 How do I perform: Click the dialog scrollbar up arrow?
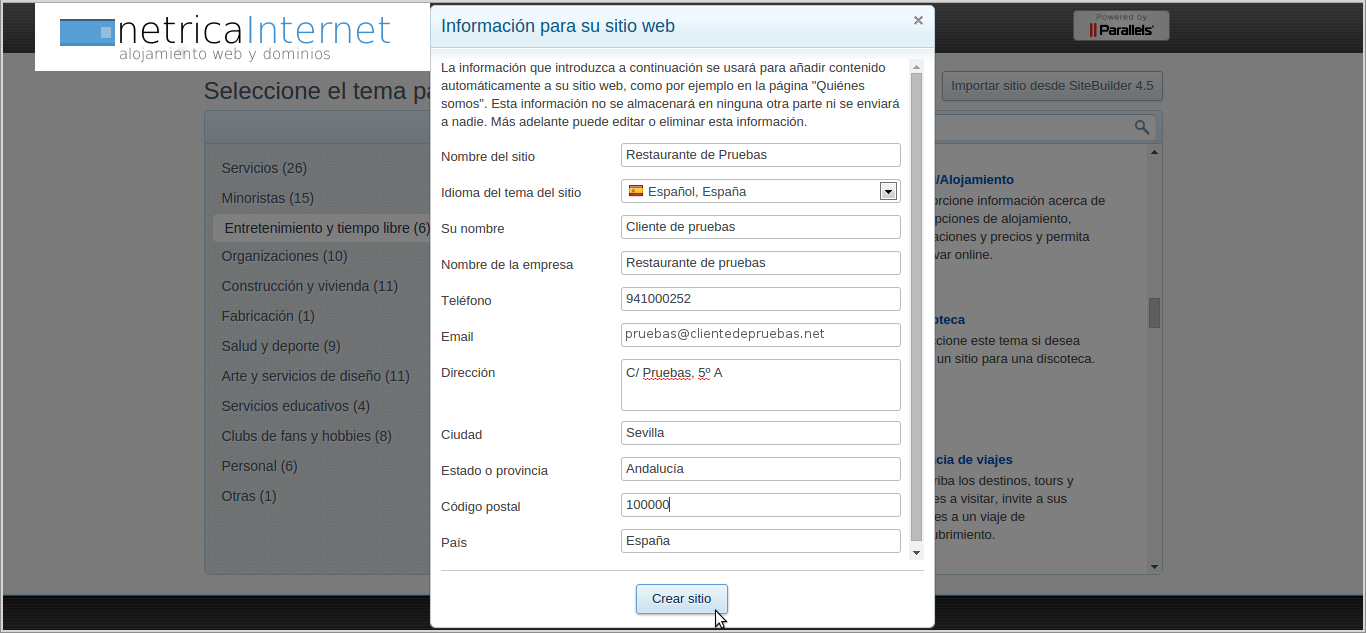pos(916,65)
